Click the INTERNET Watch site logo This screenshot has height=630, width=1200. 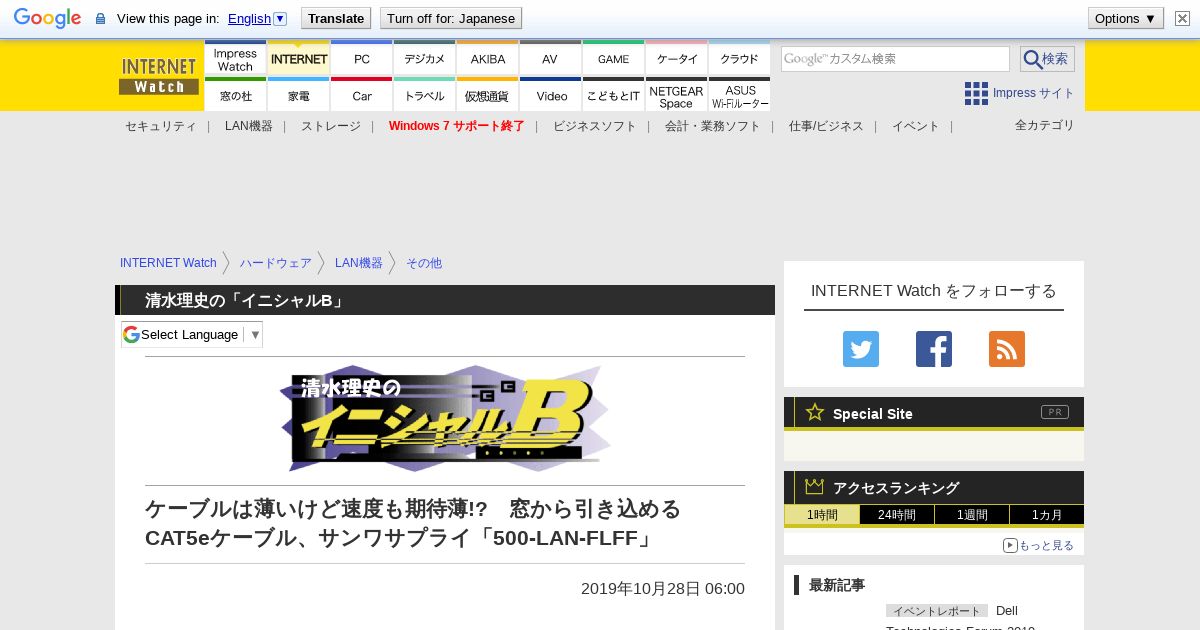(x=159, y=76)
